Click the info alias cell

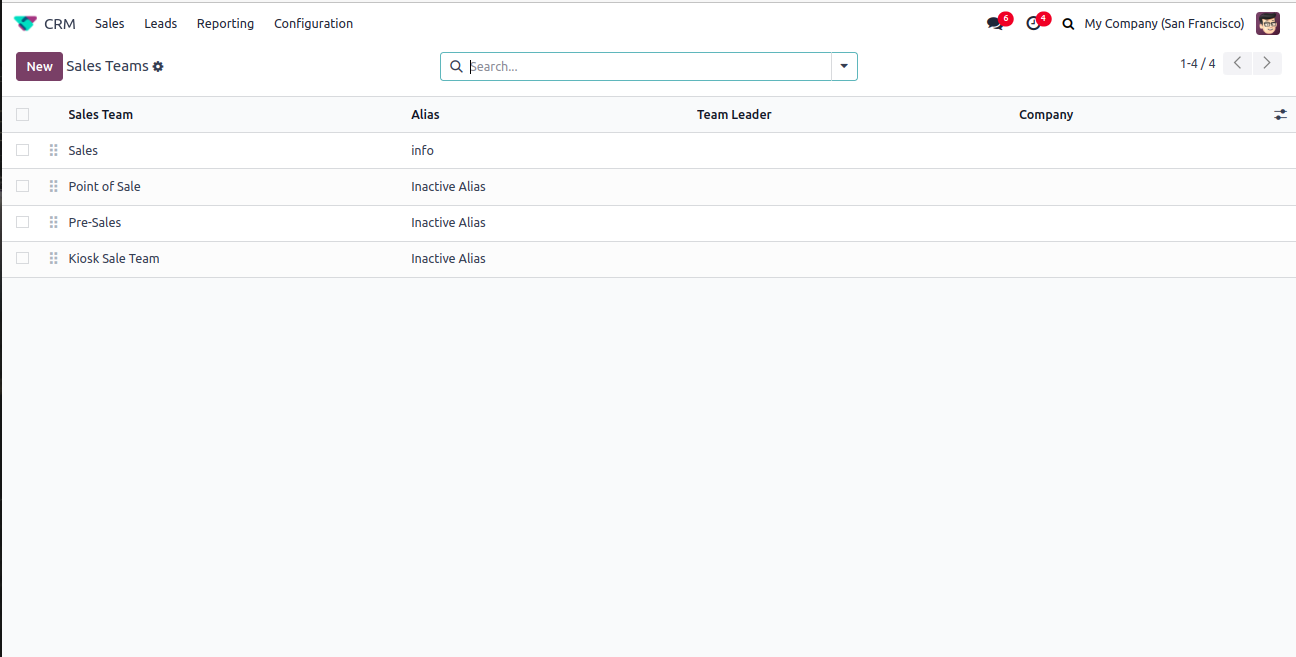tap(422, 150)
